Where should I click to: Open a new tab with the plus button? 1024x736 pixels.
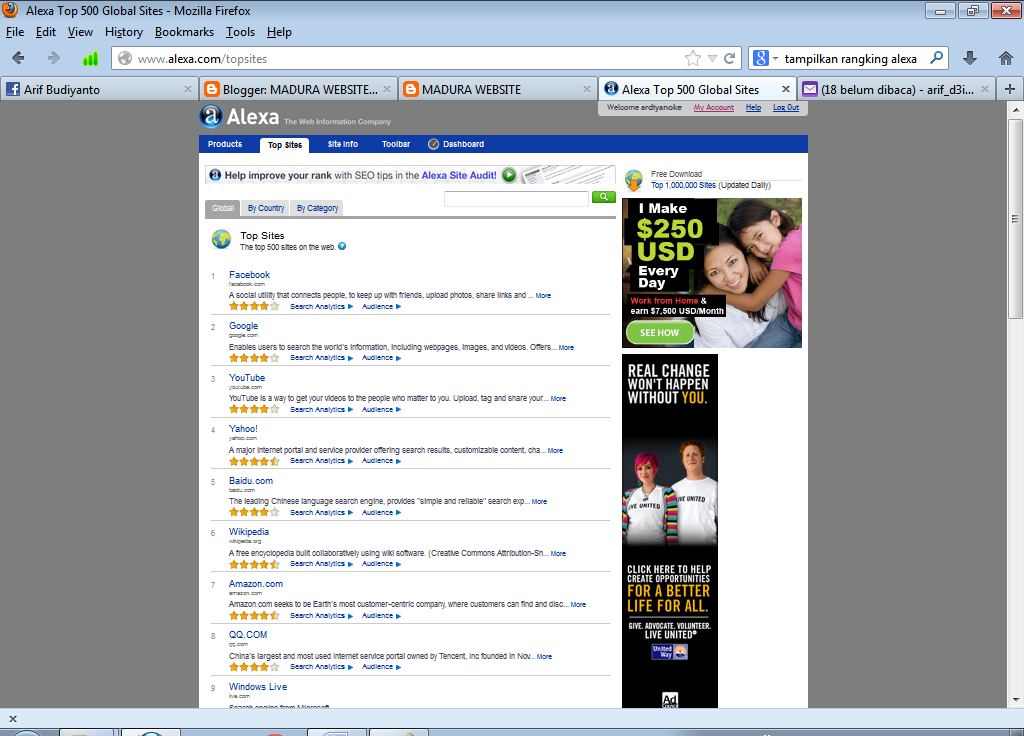point(1010,89)
